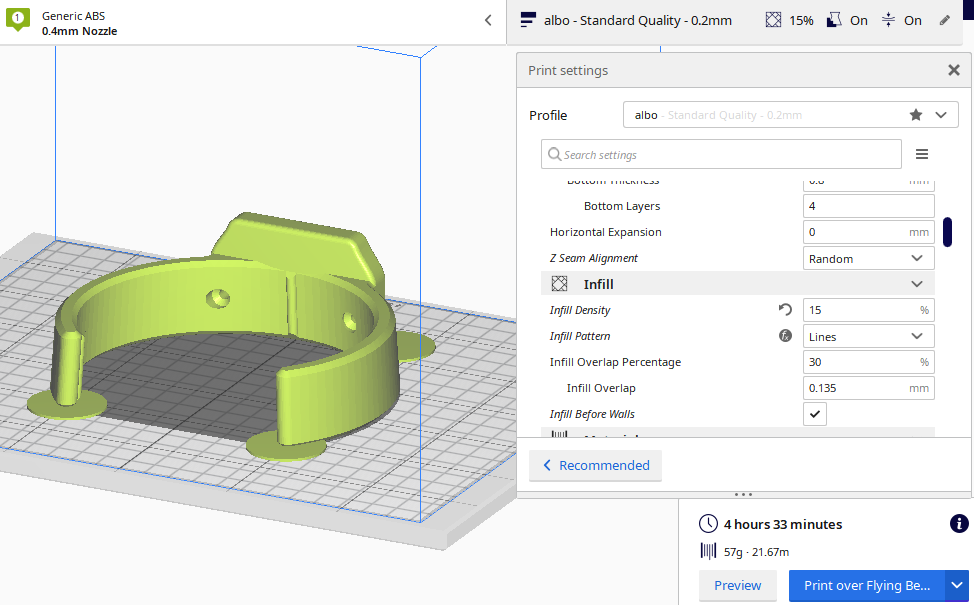974x605 pixels.
Task: Open the Infill Pattern dropdown
Action: (868, 336)
